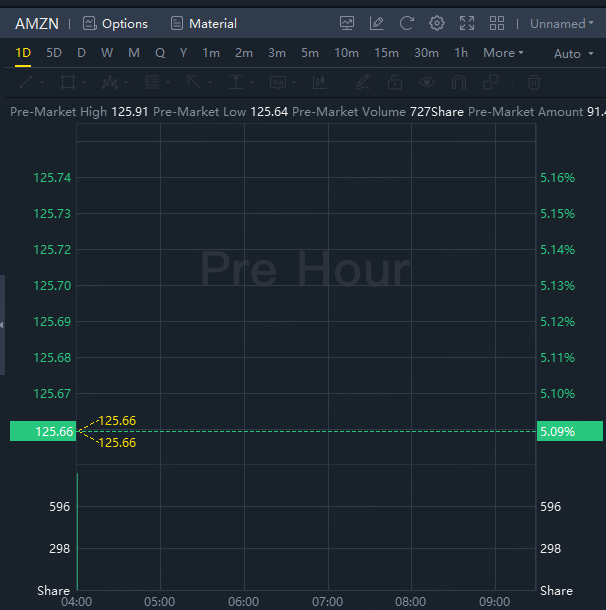606x610 pixels.
Task: Open the Options page
Action: pos(115,23)
